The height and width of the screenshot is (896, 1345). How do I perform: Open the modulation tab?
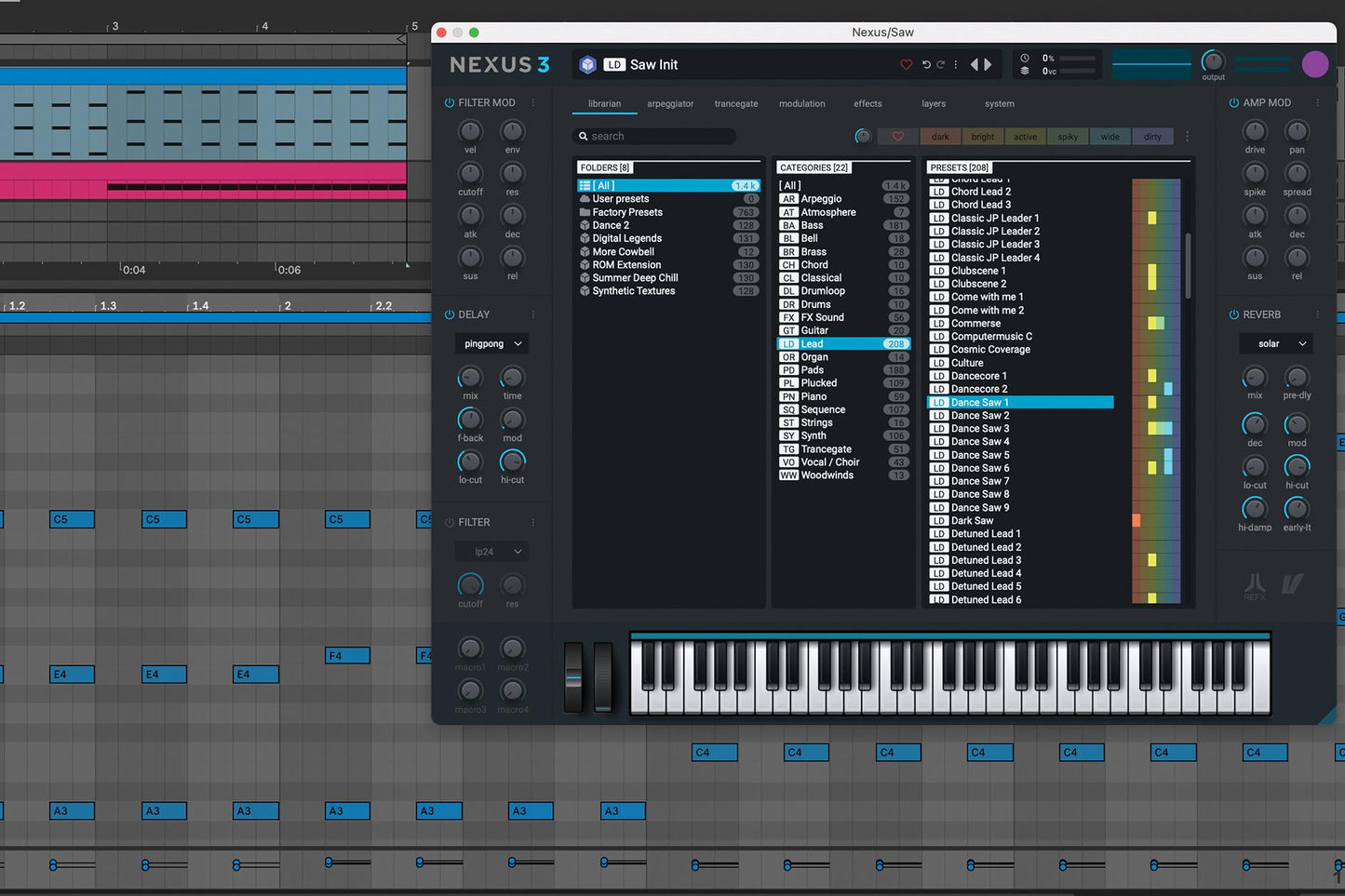coord(802,104)
